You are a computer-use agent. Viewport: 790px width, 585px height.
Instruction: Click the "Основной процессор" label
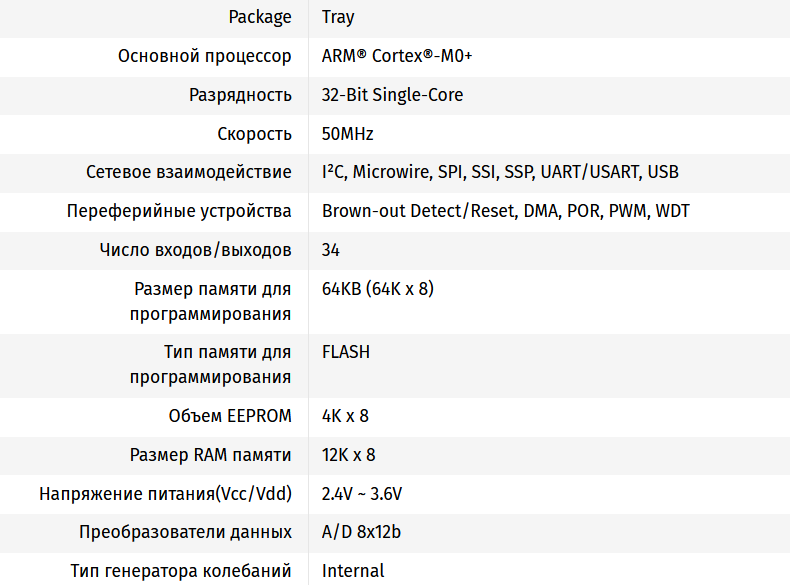(205, 56)
